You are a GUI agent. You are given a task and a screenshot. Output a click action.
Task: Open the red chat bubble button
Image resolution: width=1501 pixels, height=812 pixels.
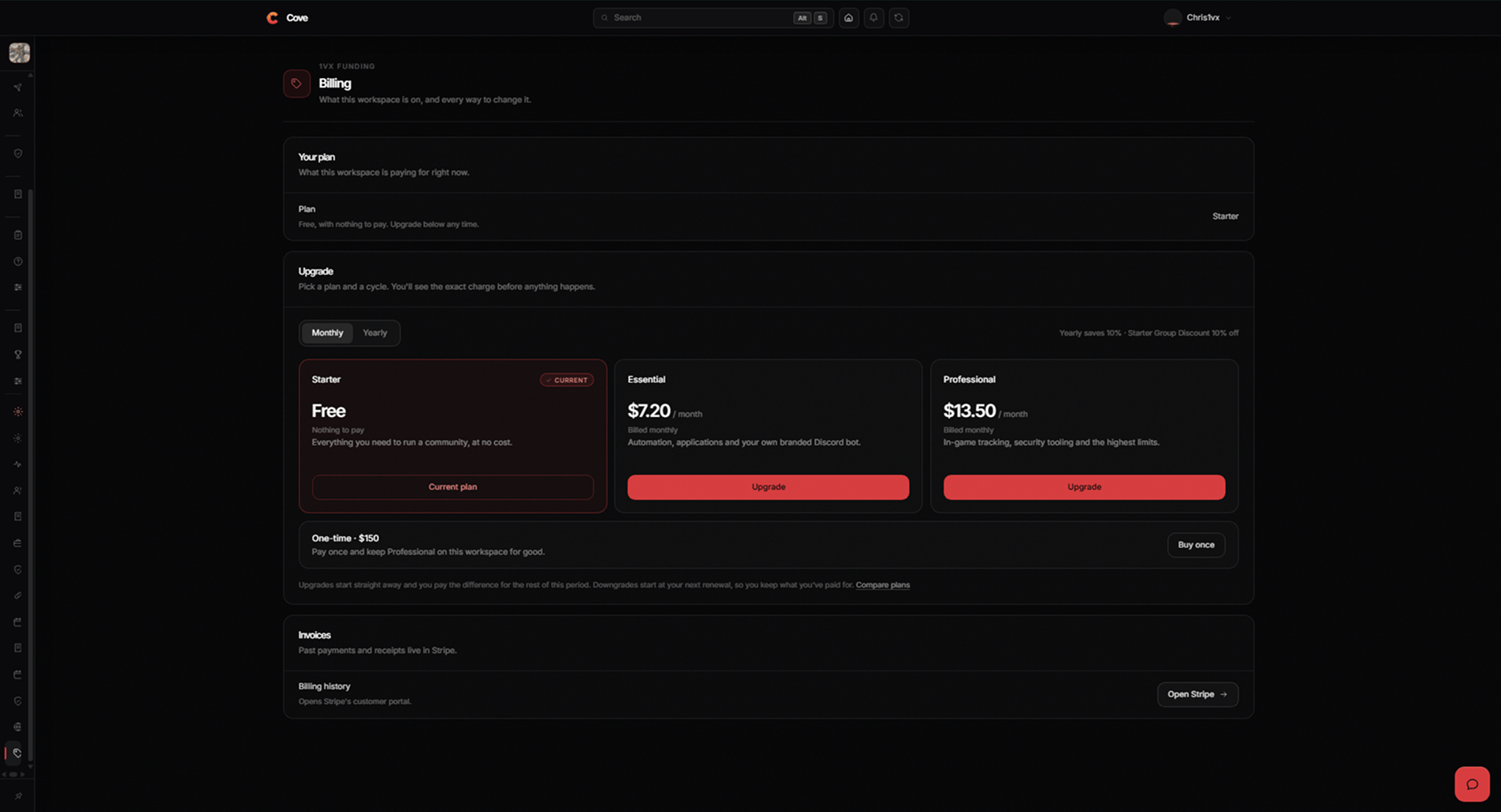[1472, 784]
